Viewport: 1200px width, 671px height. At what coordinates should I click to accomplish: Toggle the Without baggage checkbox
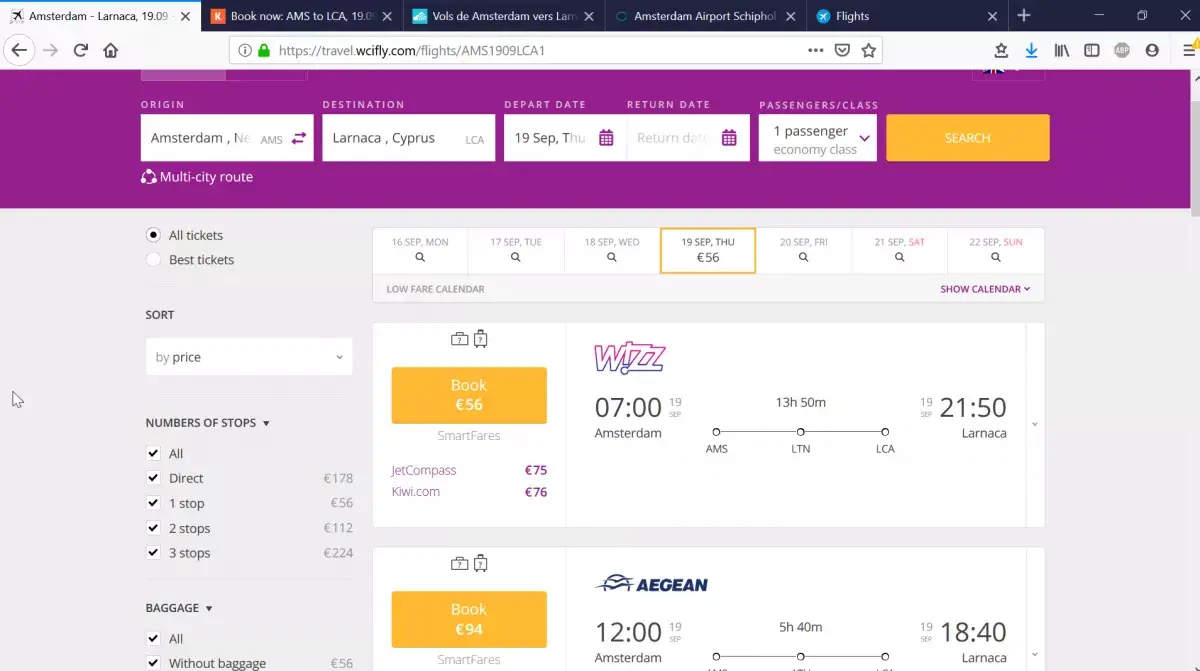pos(153,663)
